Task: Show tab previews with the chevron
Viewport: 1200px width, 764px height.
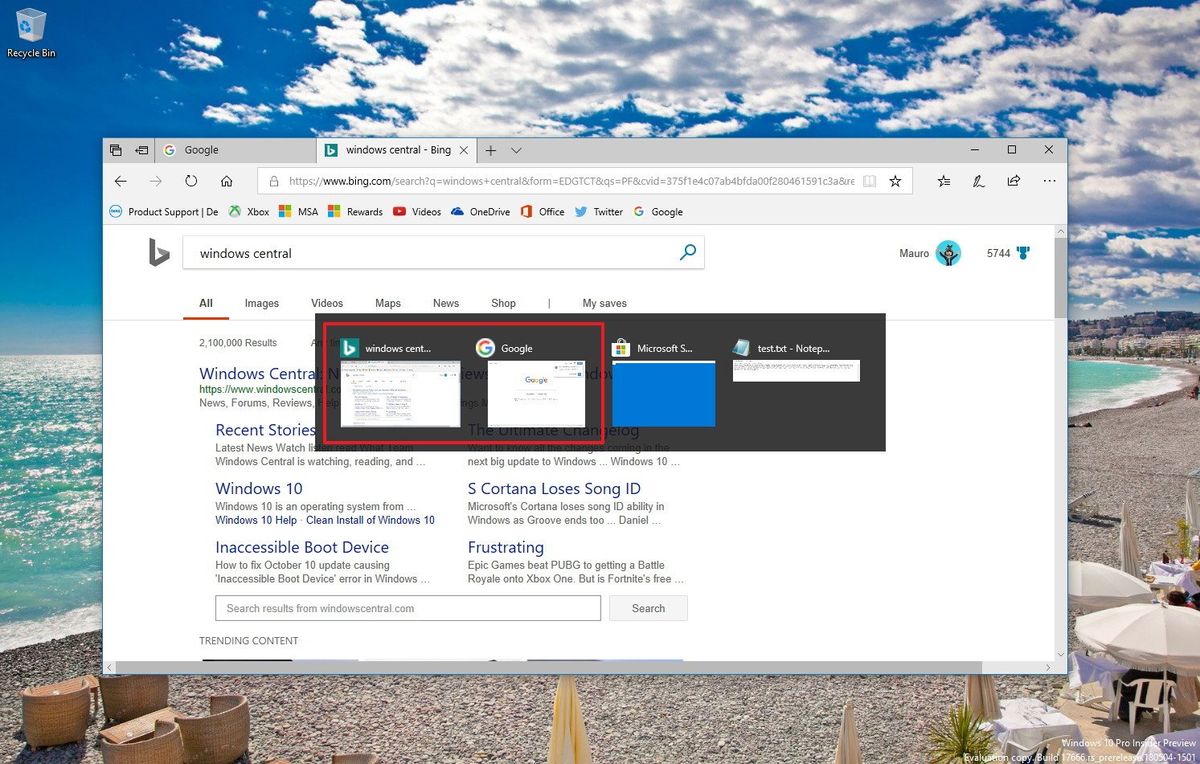Action: click(516, 150)
